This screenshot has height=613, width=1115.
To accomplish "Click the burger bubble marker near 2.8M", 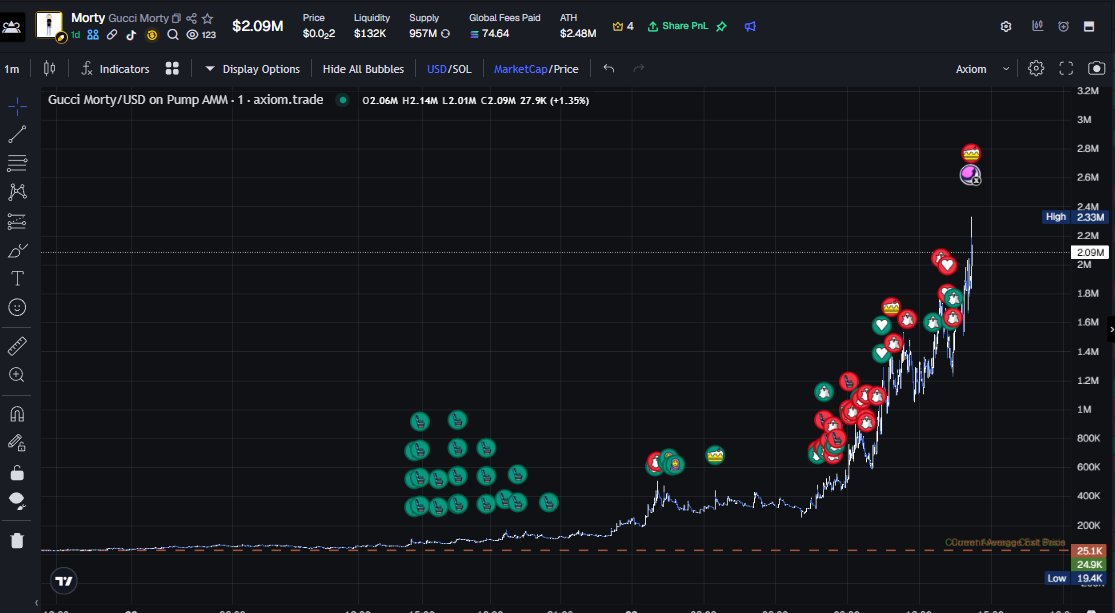I will (x=971, y=154).
